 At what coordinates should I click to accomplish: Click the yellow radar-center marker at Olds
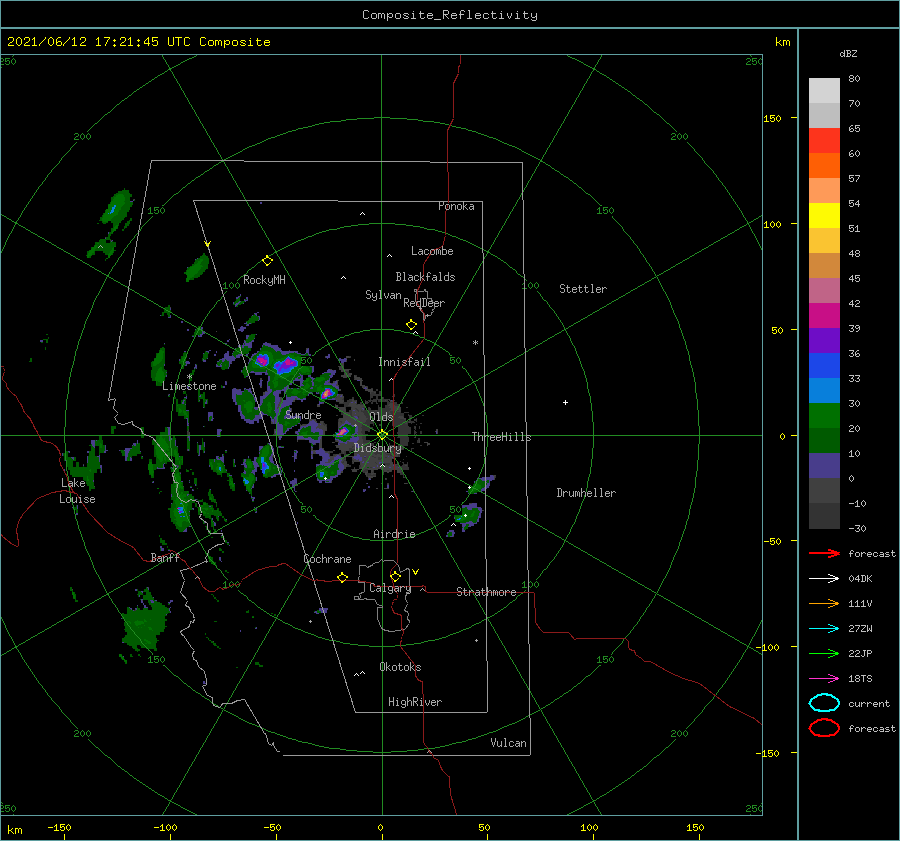click(382, 435)
